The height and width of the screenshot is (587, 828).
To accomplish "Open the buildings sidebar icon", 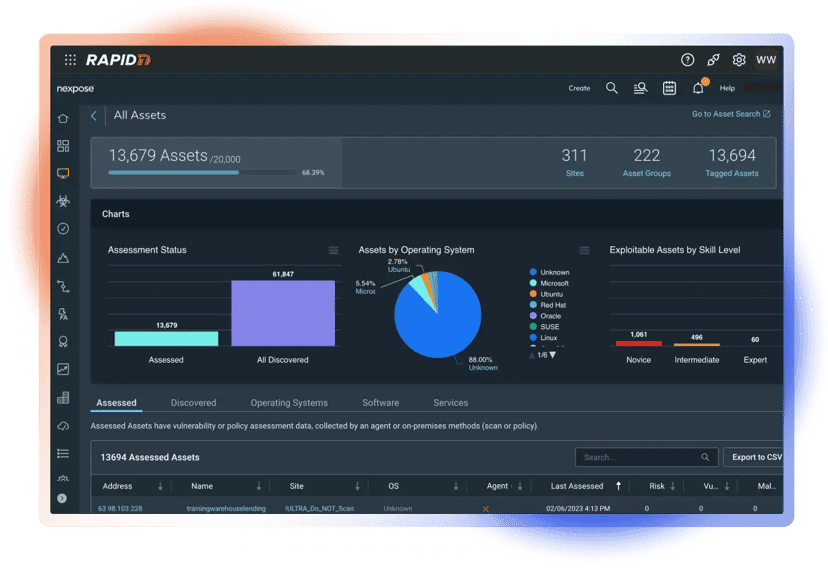I will tap(63, 397).
